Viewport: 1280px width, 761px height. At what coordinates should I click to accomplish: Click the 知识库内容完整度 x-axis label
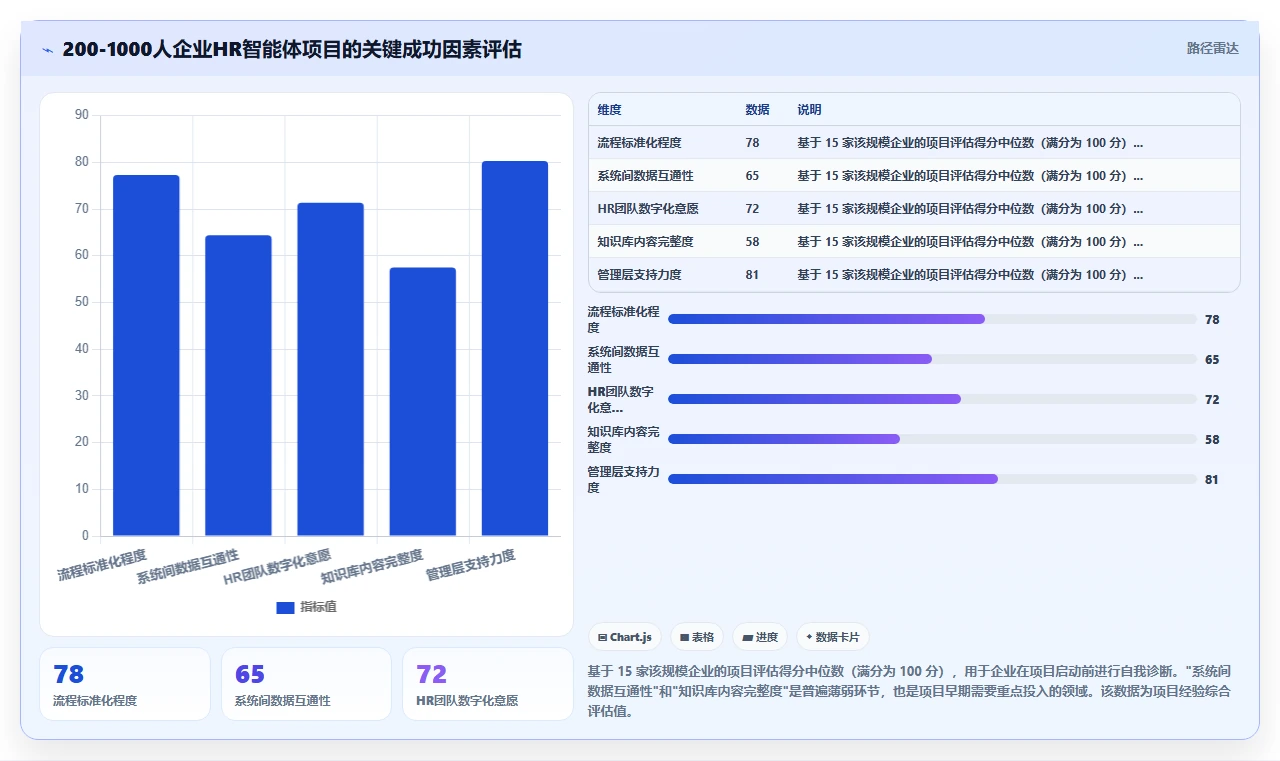[372, 566]
